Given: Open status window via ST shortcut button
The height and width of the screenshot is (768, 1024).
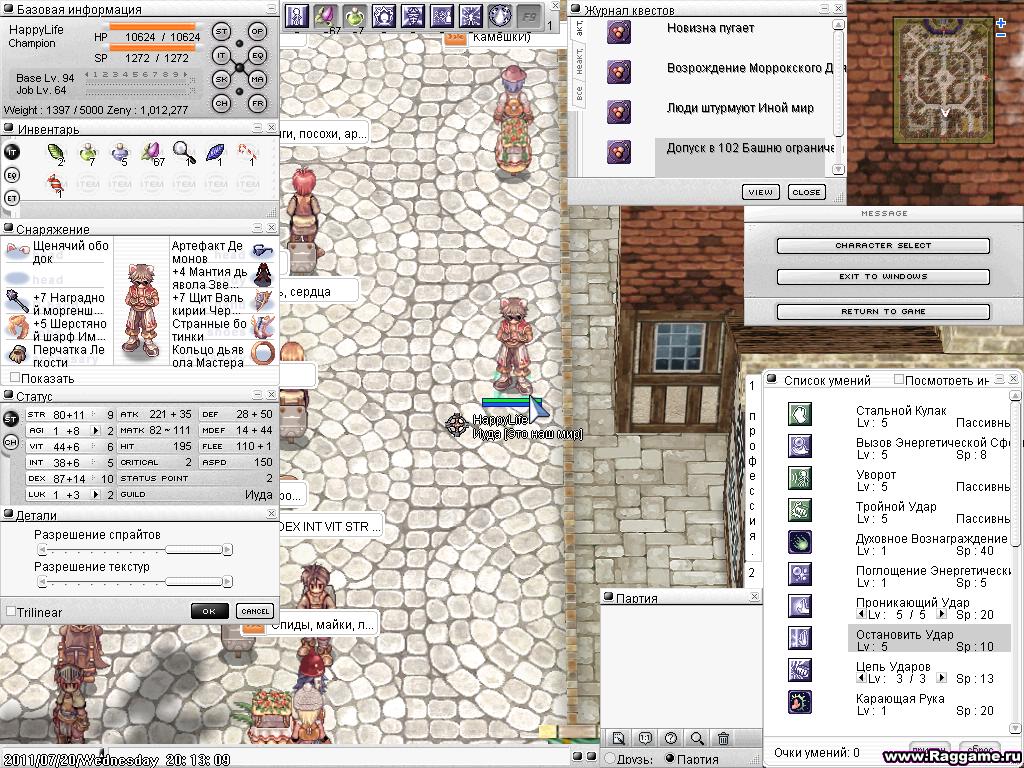Looking at the screenshot, I should click(221, 31).
